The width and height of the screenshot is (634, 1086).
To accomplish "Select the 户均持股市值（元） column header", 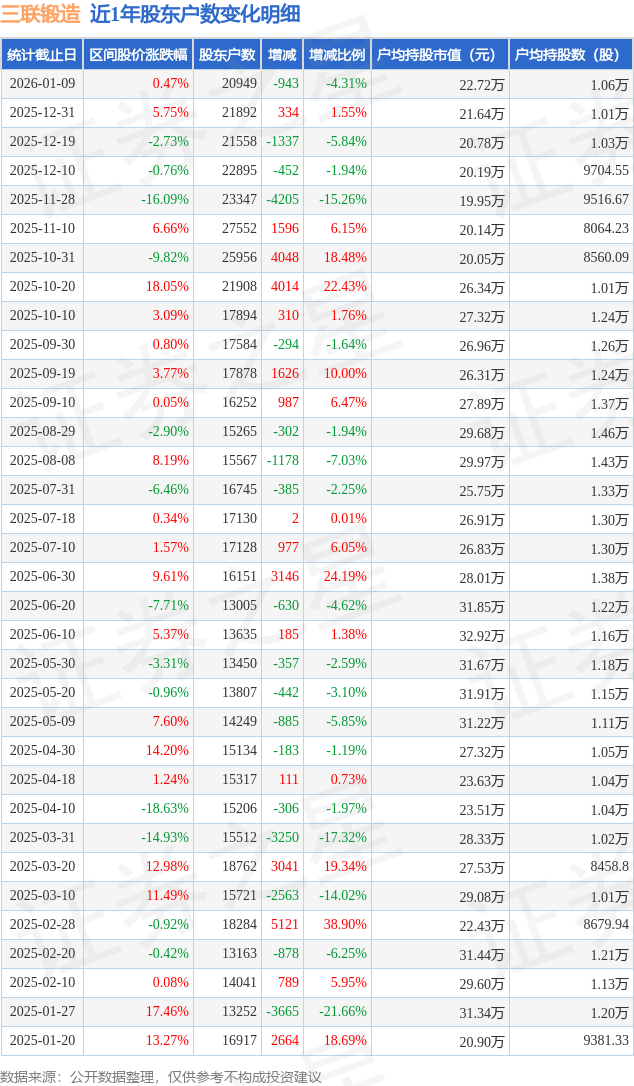I will tap(440, 55).
